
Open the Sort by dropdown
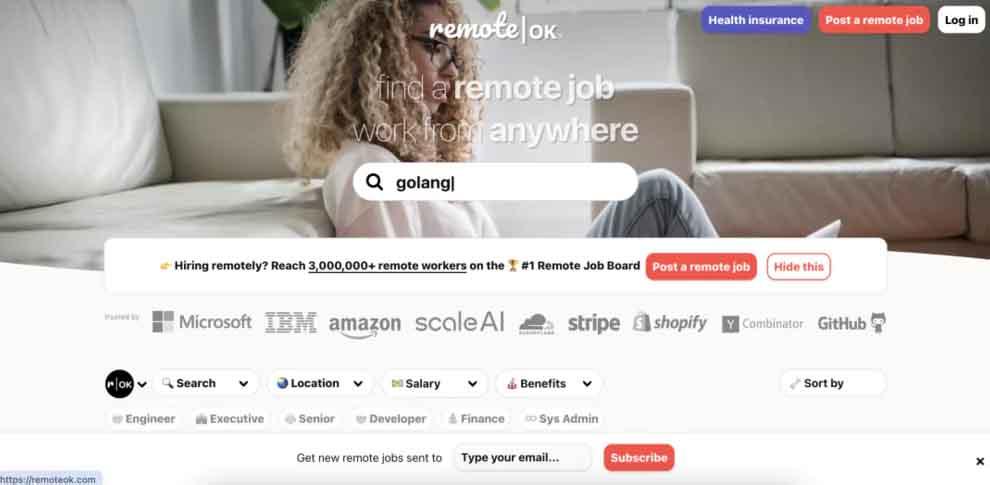[x=833, y=383]
